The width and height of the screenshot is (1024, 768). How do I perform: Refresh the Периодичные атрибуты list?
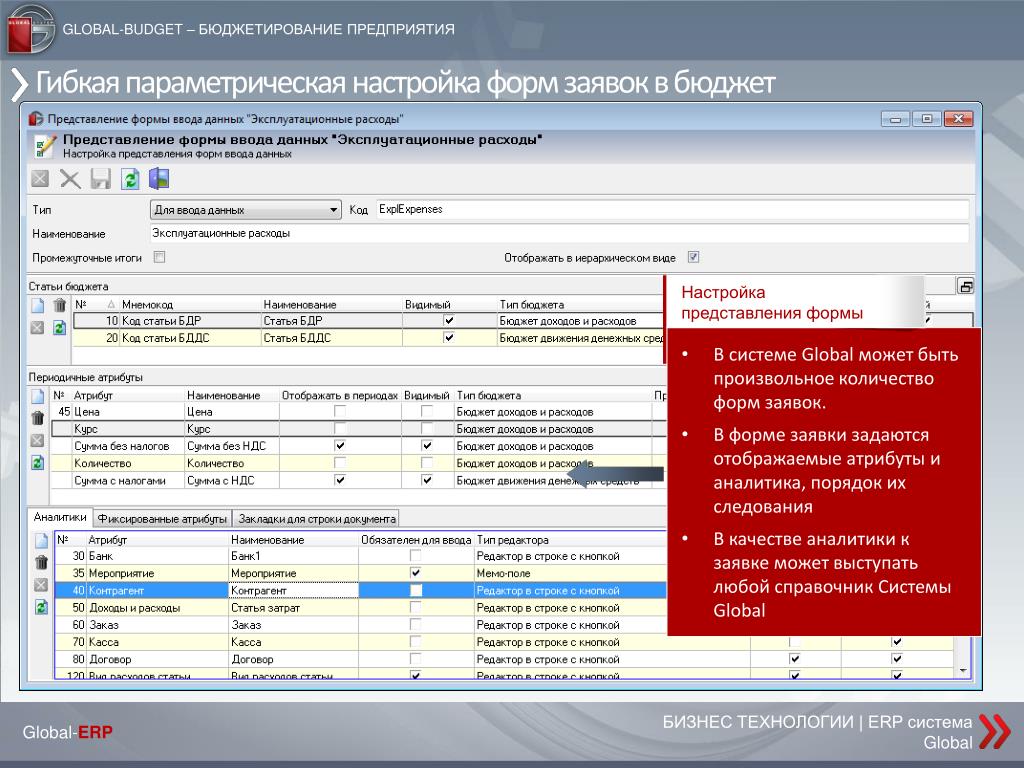pyautogui.click(x=38, y=462)
